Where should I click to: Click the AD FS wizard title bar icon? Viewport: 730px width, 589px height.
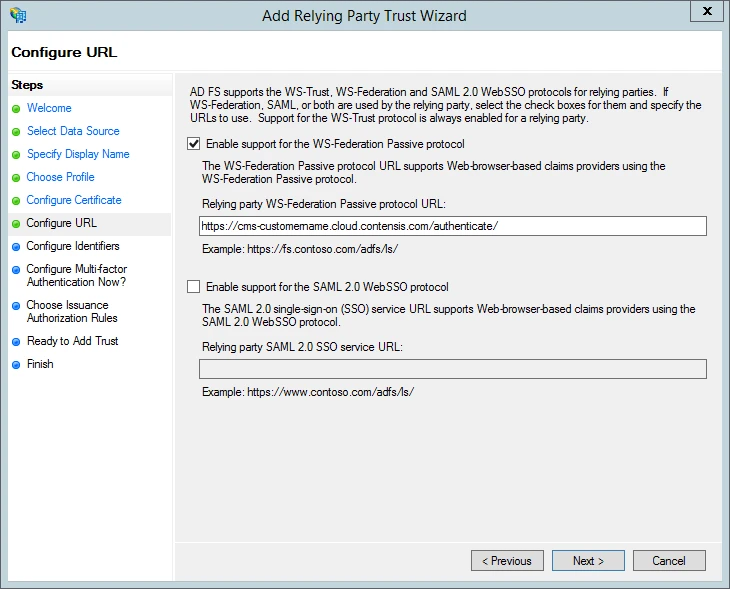pyautogui.click(x=18, y=15)
